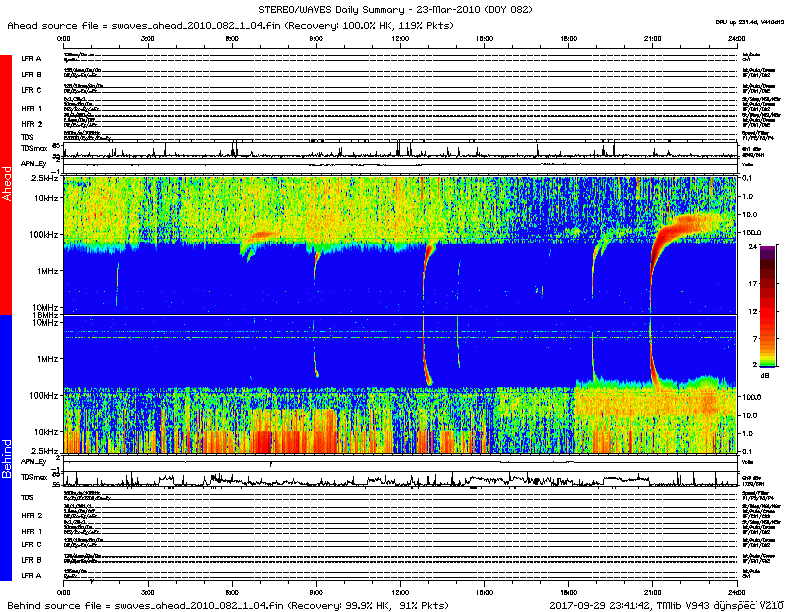Screen dimensions: 792x612
Task: Click the red Ahead spacecraft sidebar
Action: pos(6,185)
